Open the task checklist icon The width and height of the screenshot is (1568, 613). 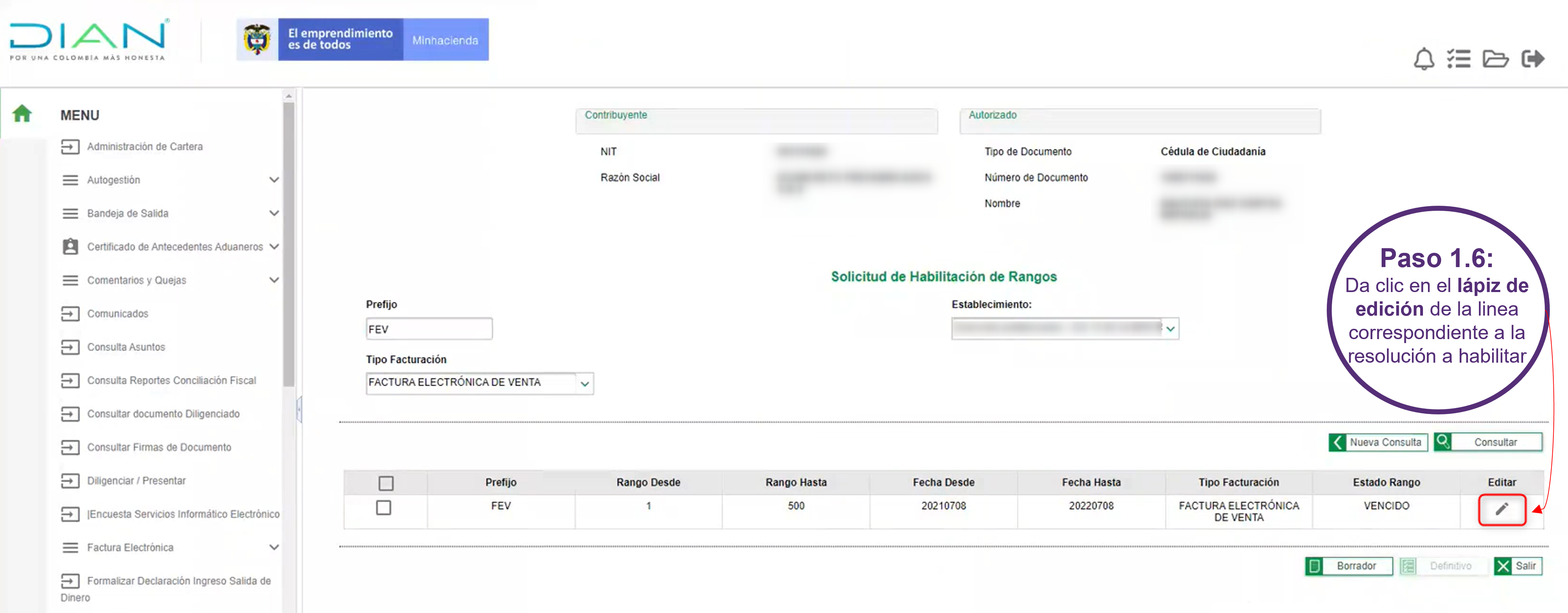click(1459, 59)
